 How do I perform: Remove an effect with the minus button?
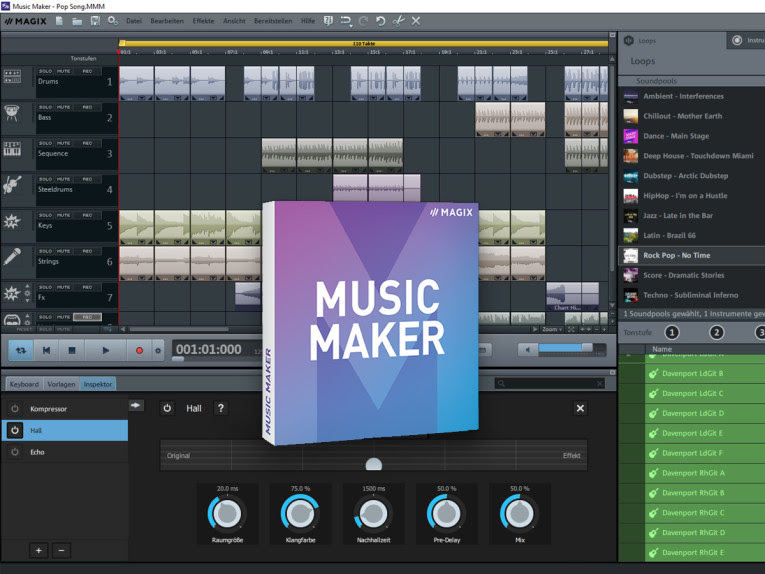pyautogui.click(x=61, y=551)
